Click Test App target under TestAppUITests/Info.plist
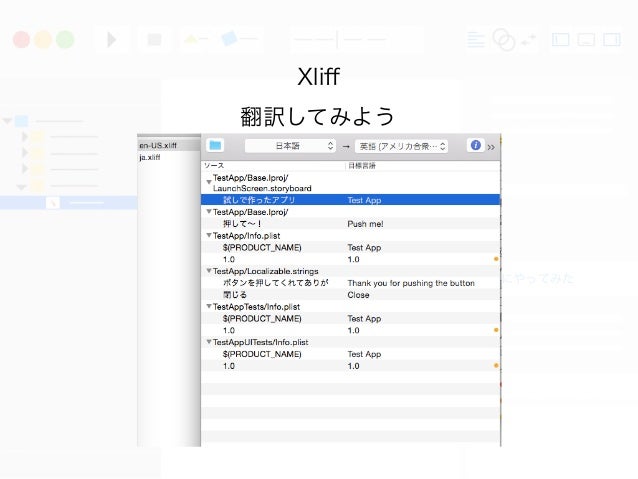This screenshot has width=638, height=479. [364, 354]
